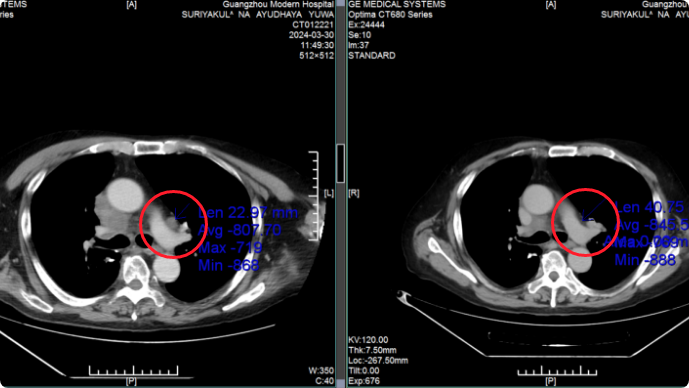Select the 'Avg -807.70' measurement label

pos(239,230)
